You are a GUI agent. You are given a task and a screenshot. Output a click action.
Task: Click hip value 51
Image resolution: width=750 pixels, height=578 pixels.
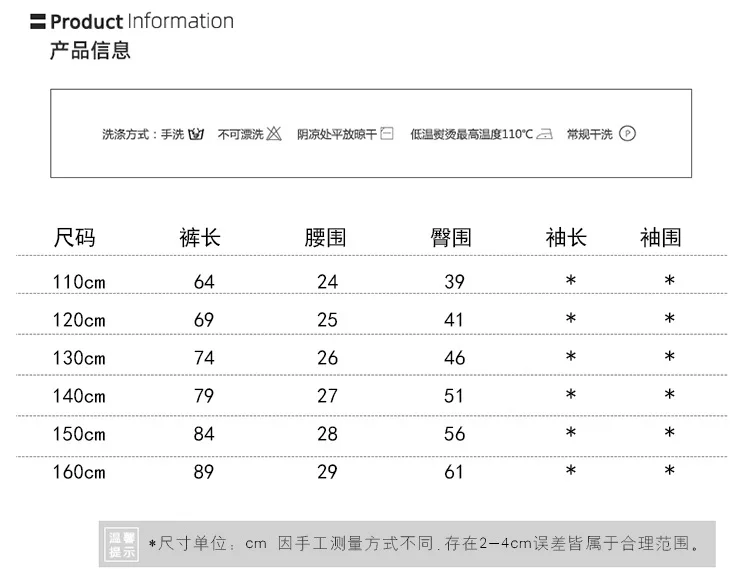[453, 396]
